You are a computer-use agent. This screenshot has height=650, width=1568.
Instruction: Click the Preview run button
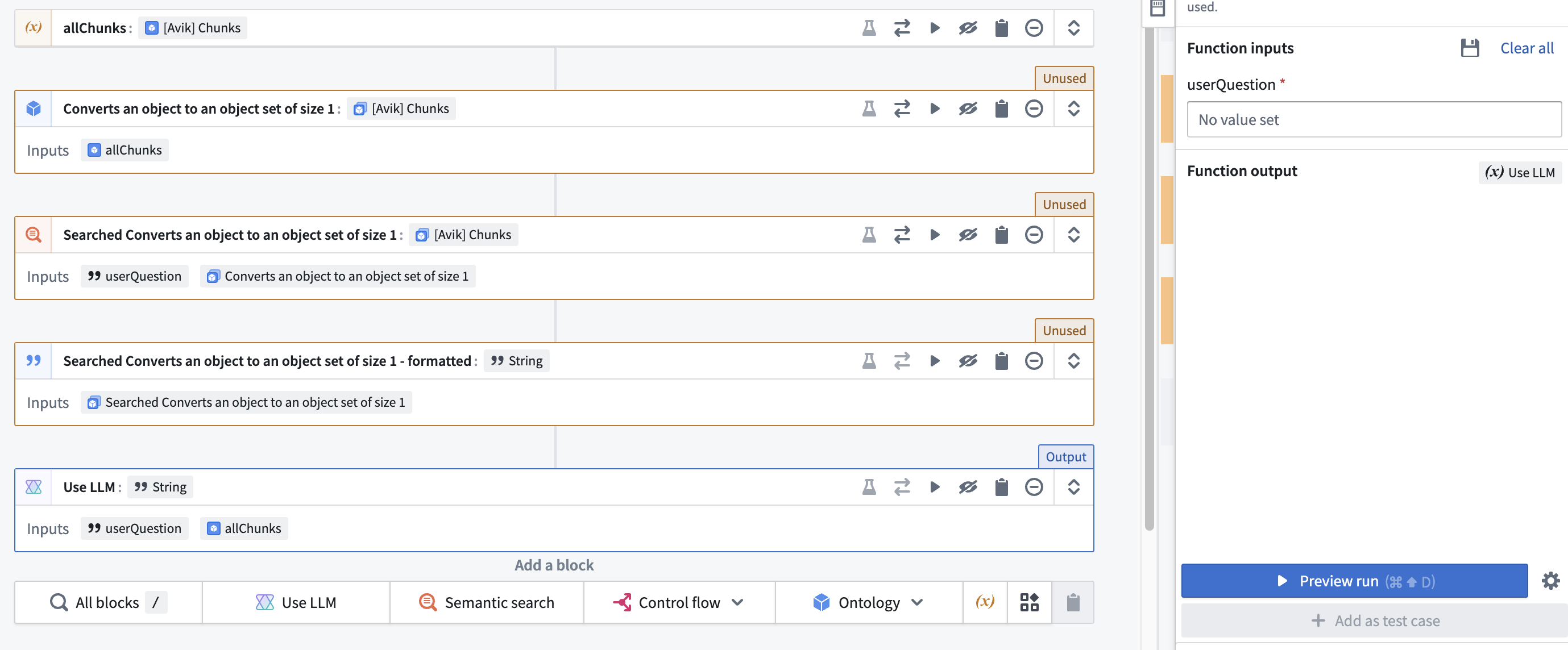[x=1354, y=581]
